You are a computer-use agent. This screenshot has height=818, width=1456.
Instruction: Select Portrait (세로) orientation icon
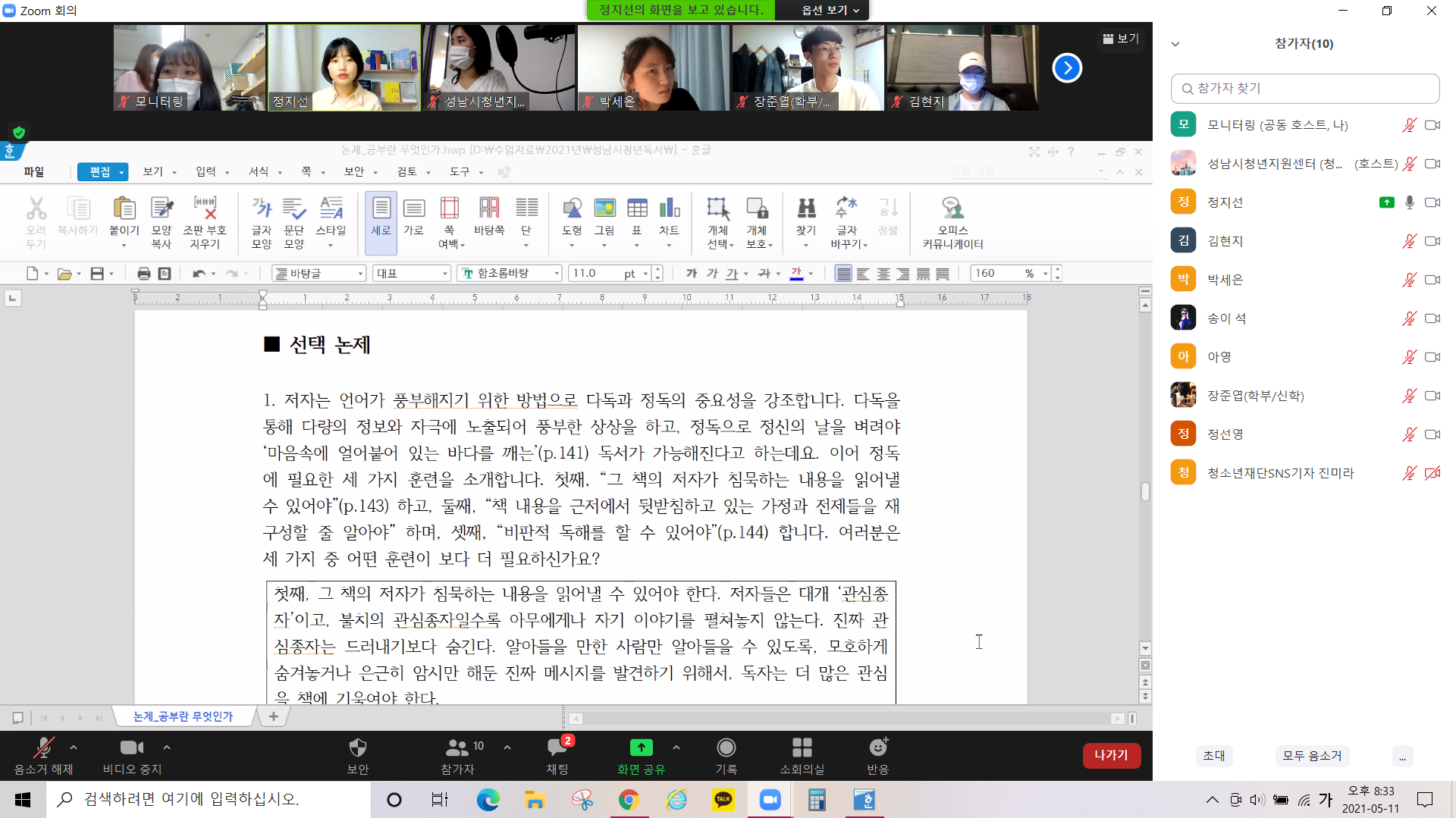[381, 222]
